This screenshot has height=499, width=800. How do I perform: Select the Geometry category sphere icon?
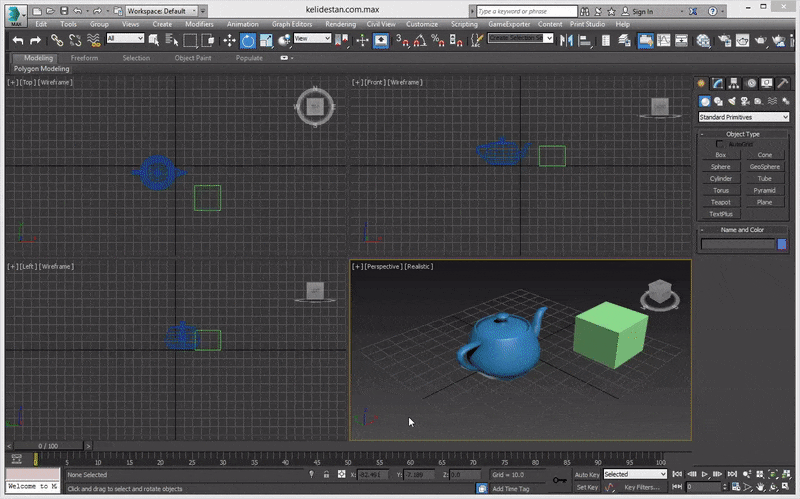coord(705,102)
